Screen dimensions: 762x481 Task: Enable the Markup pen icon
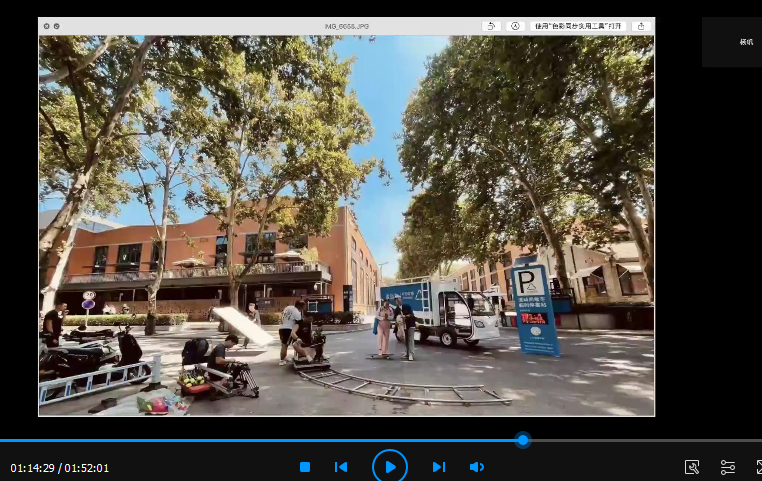pos(515,26)
